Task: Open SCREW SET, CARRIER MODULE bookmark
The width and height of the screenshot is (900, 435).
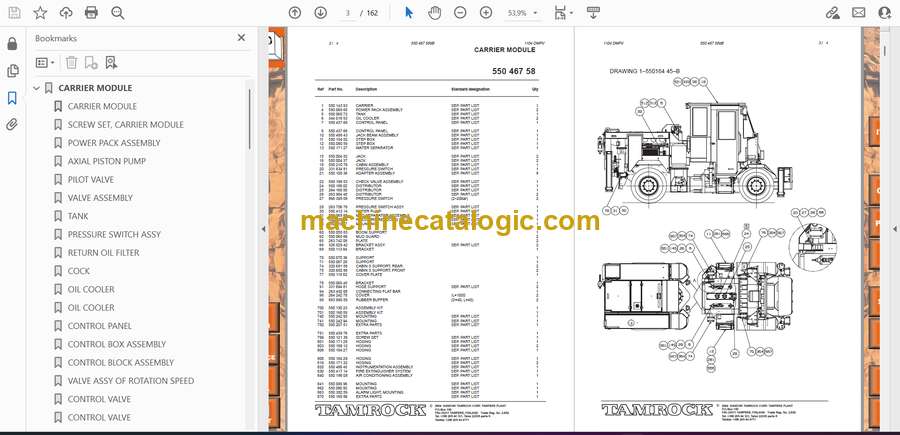Action: [x=126, y=125]
